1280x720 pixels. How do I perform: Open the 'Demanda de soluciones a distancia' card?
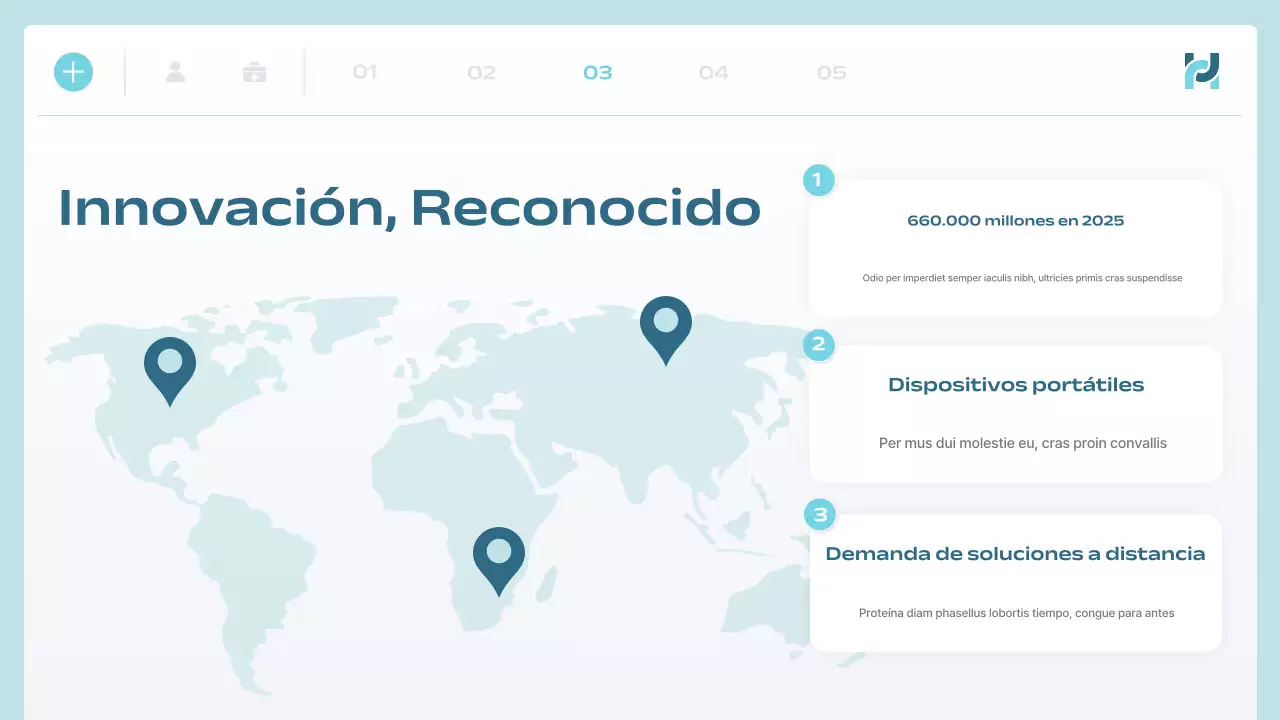pyautogui.click(x=1015, y=553)
